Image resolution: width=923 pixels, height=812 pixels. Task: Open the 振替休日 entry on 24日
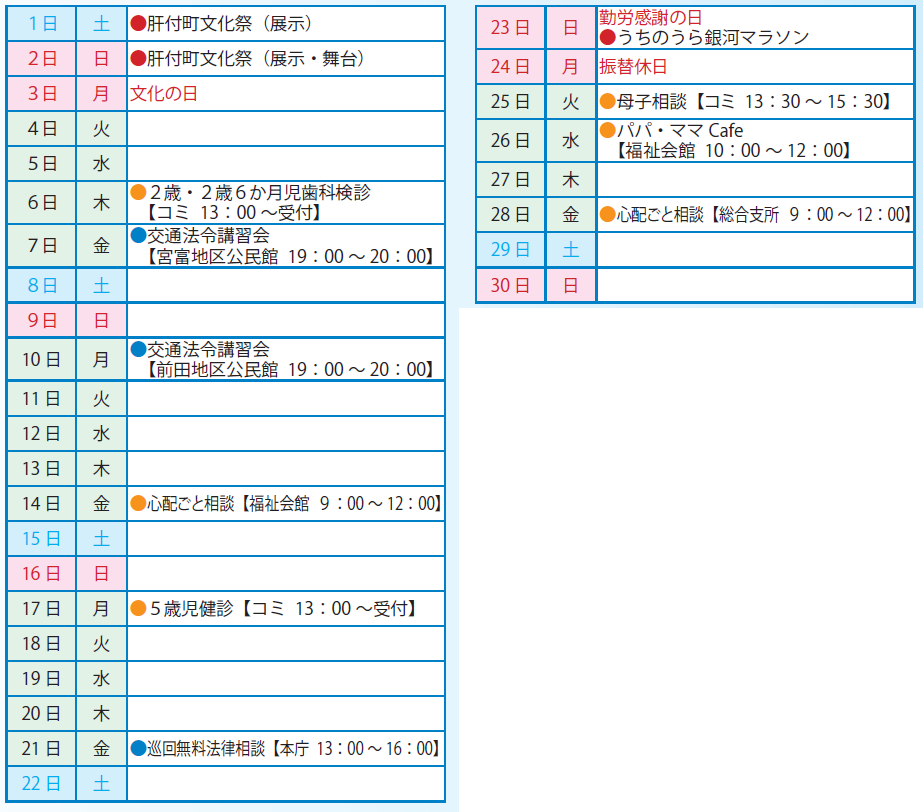[633, 67]
